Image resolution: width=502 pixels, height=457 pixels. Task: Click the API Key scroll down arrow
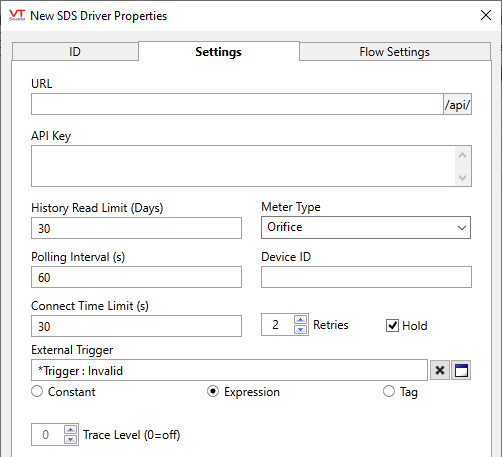tap(462, 177)
